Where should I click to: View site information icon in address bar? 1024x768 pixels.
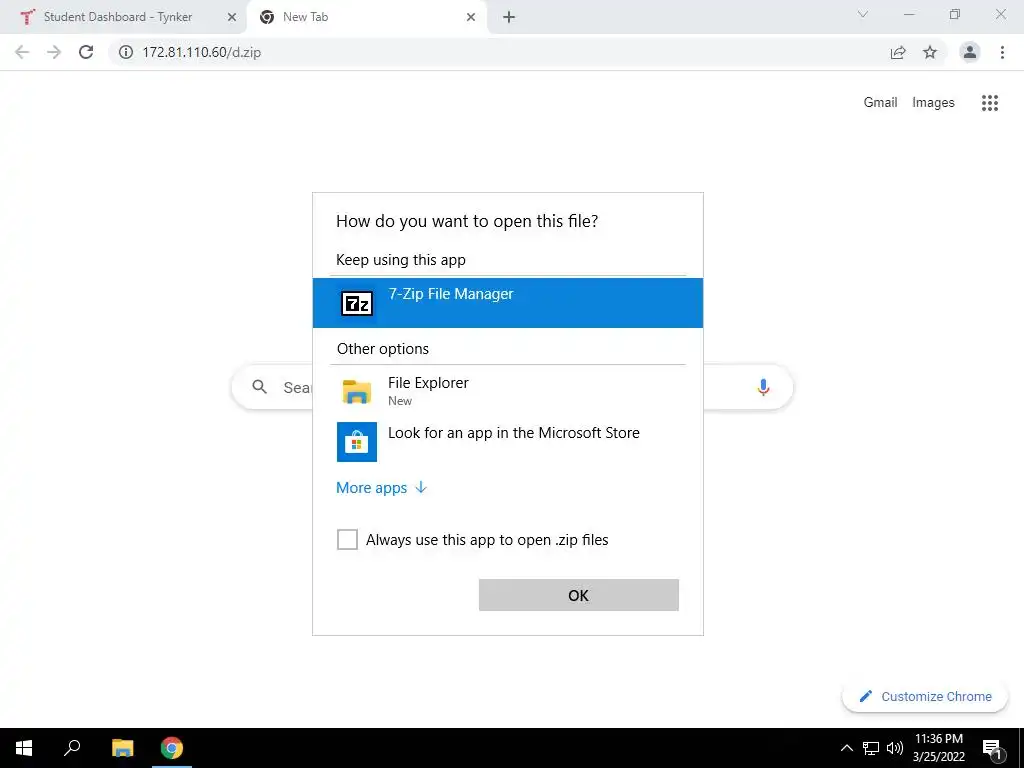point(126,52)
